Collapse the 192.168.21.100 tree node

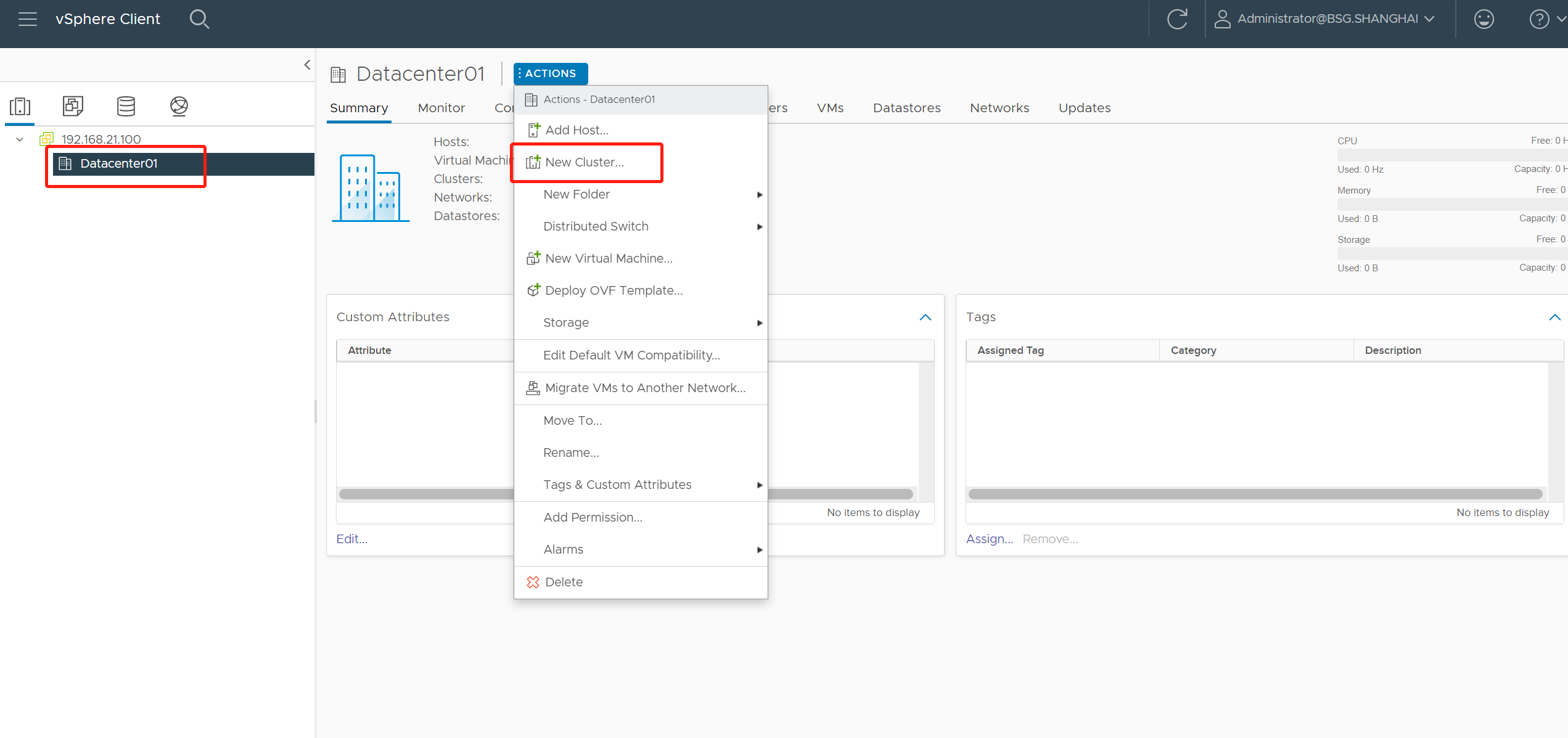20,139
